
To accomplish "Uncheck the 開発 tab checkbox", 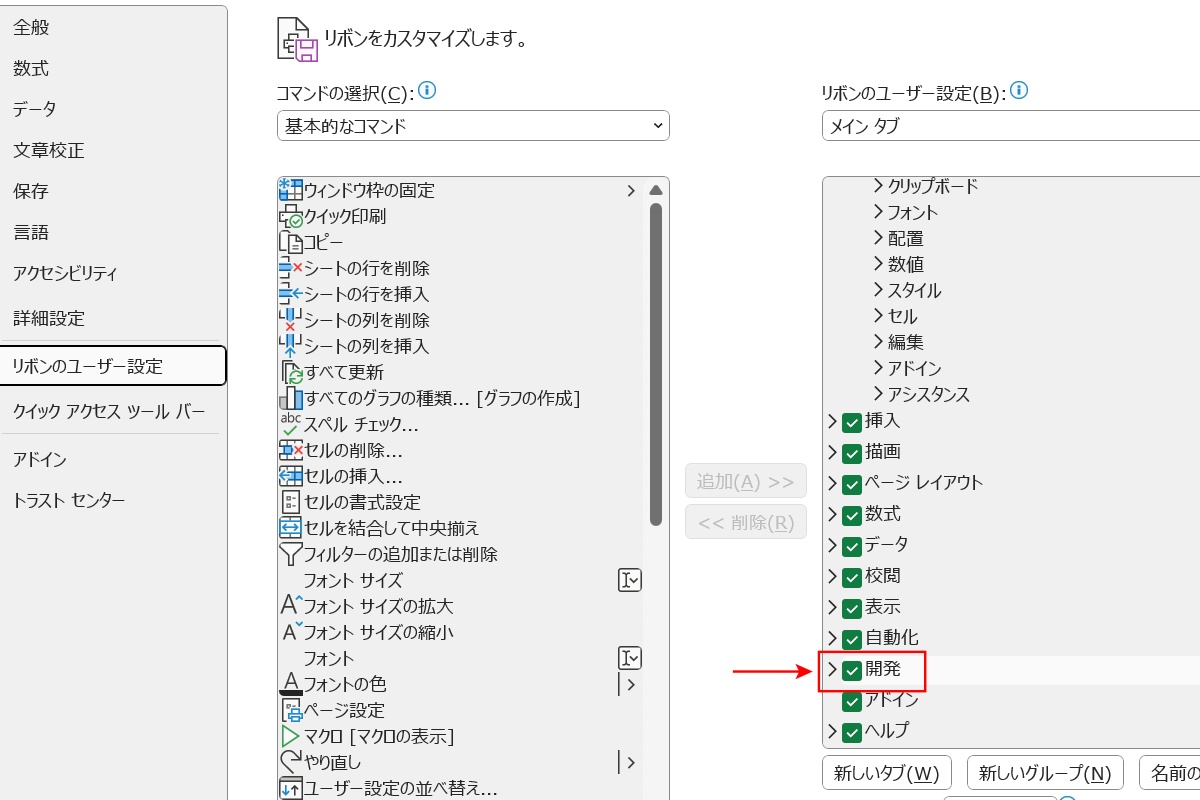I will 852,671.
